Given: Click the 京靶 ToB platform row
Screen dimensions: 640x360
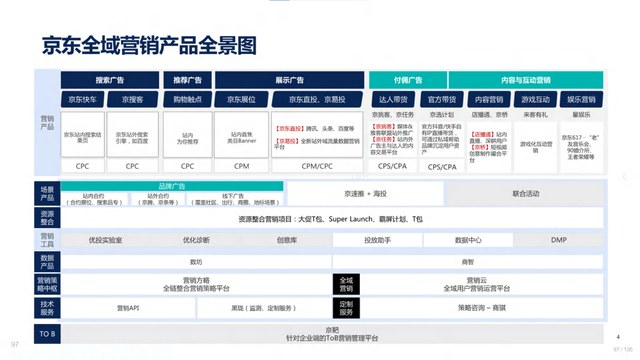Looking at the screenshot, I should (x=332, y=334).
